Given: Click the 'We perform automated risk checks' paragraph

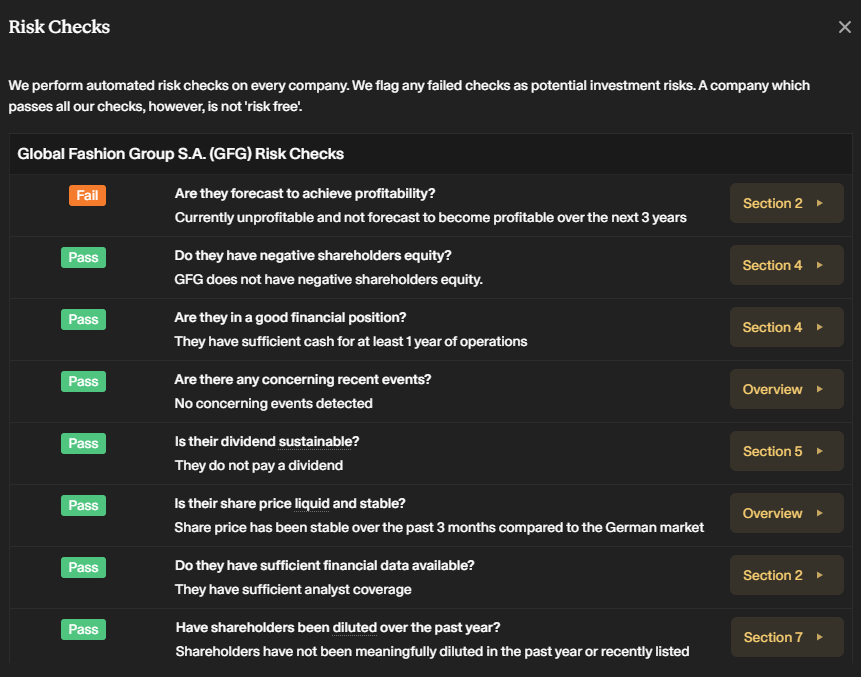Looking at the screenshot, I should pyautogui.click(x=409, y=96).
